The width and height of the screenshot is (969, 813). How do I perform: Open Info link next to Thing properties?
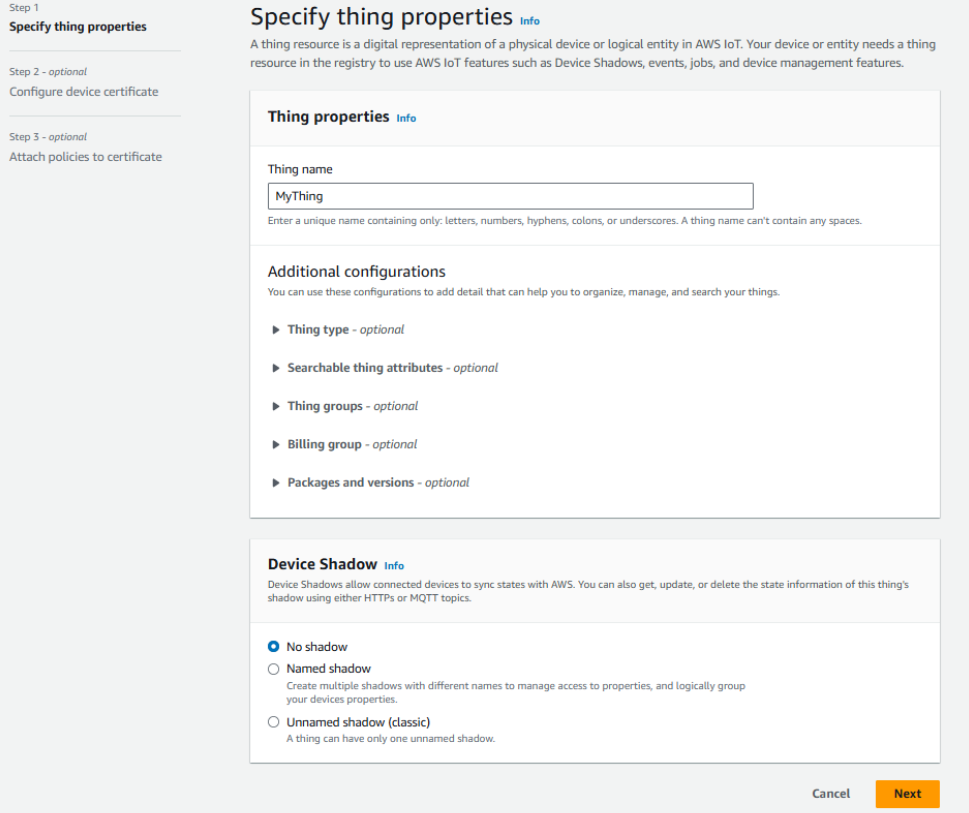pos(406,118)
